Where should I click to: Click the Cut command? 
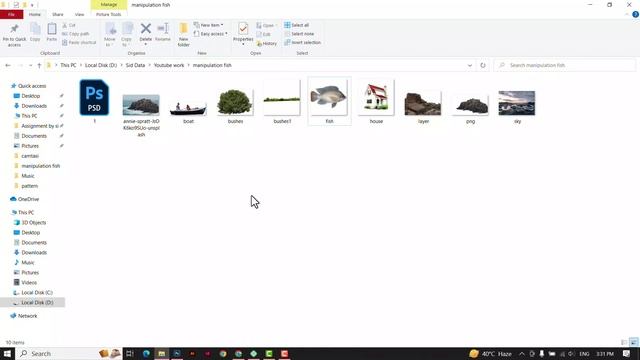tap(69, 25)
